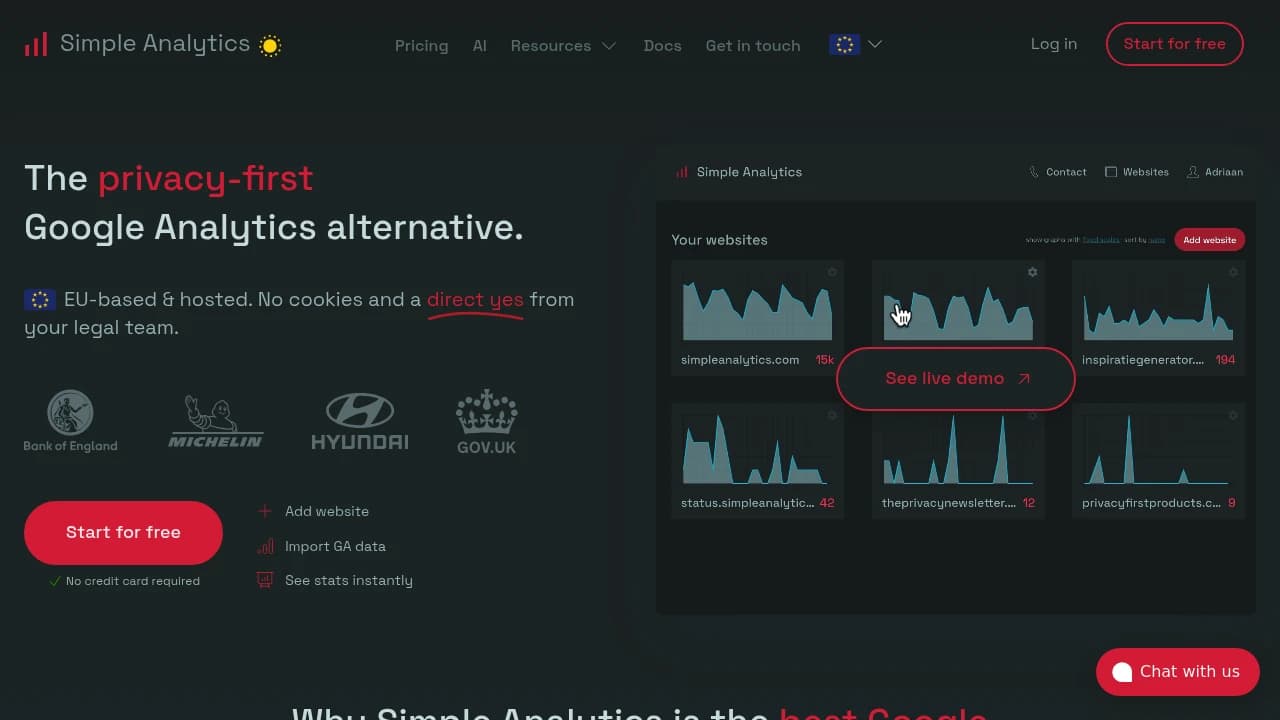Open the theprivacynewsletter graph card
The image size is (1280, 720).
tap(958, 461)
